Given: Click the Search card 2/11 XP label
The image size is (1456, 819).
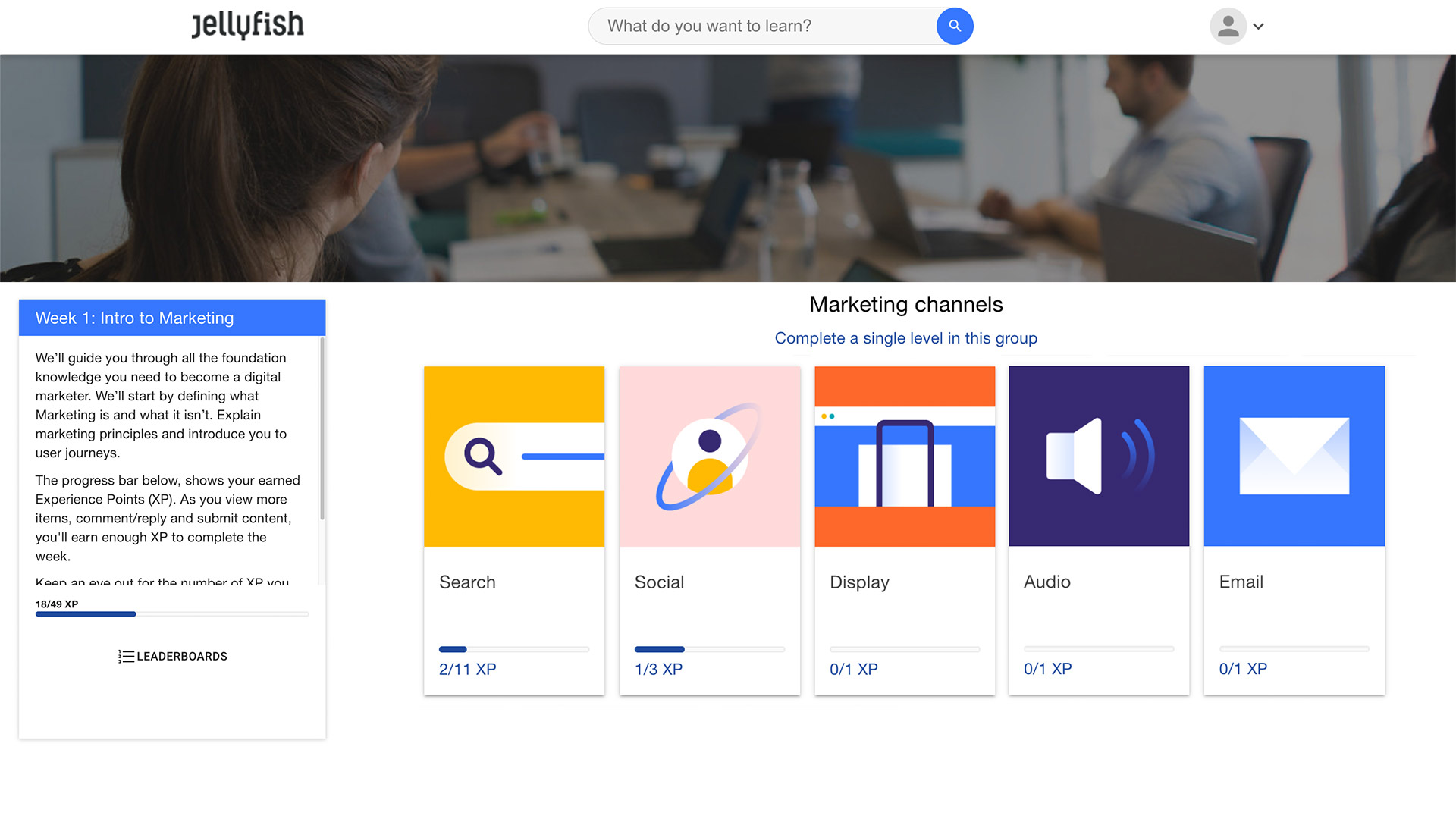Looking at the screenshot, I should [x=467, y=670].
